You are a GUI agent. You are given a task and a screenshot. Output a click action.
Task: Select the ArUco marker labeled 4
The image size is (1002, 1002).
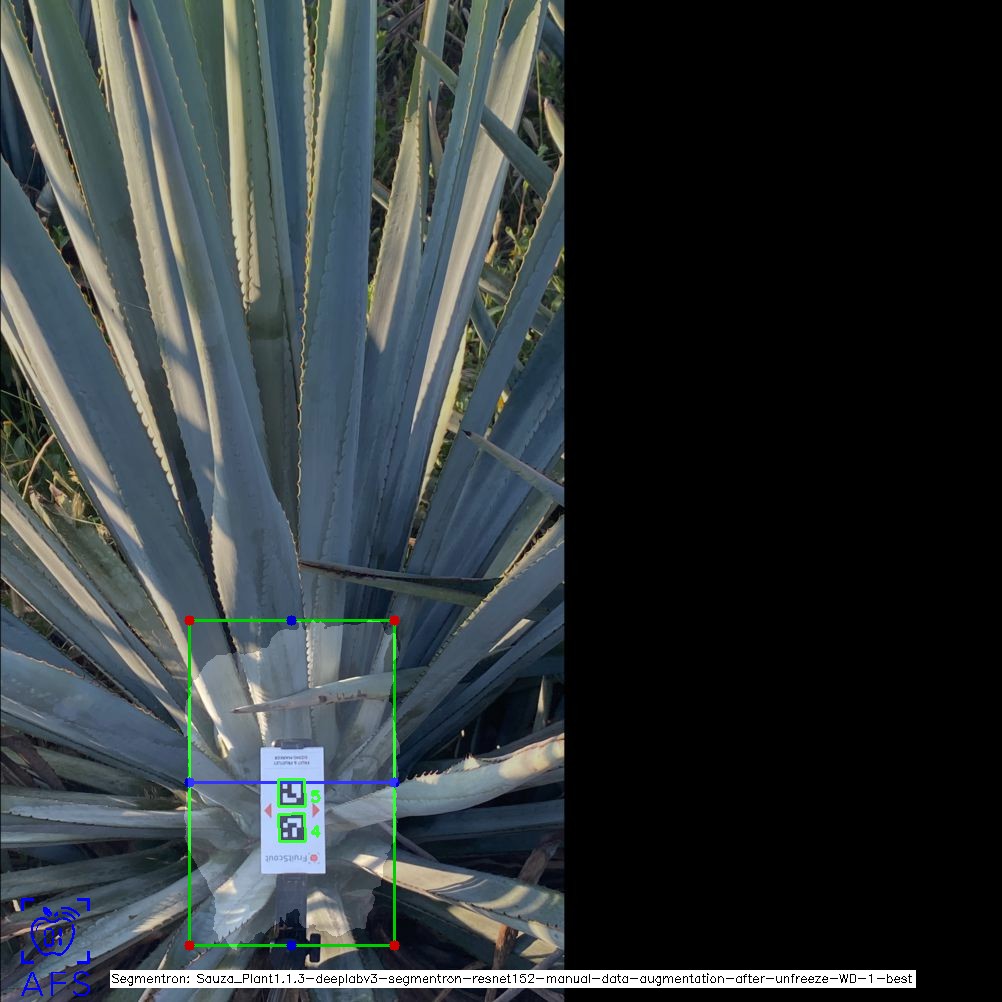[291, 828]
